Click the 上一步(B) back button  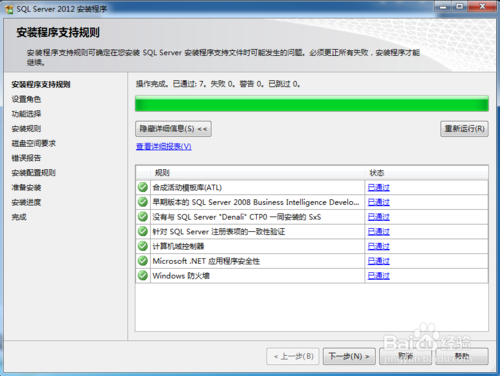pos(293,356)
